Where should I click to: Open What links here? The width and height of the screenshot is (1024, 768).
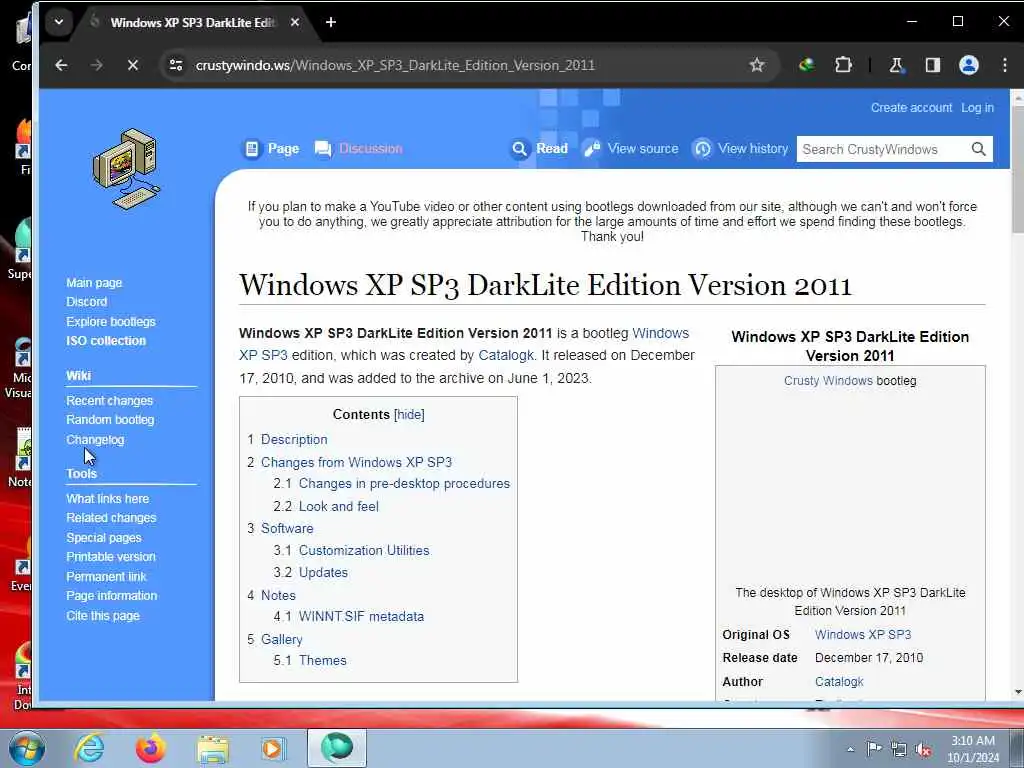107,498
